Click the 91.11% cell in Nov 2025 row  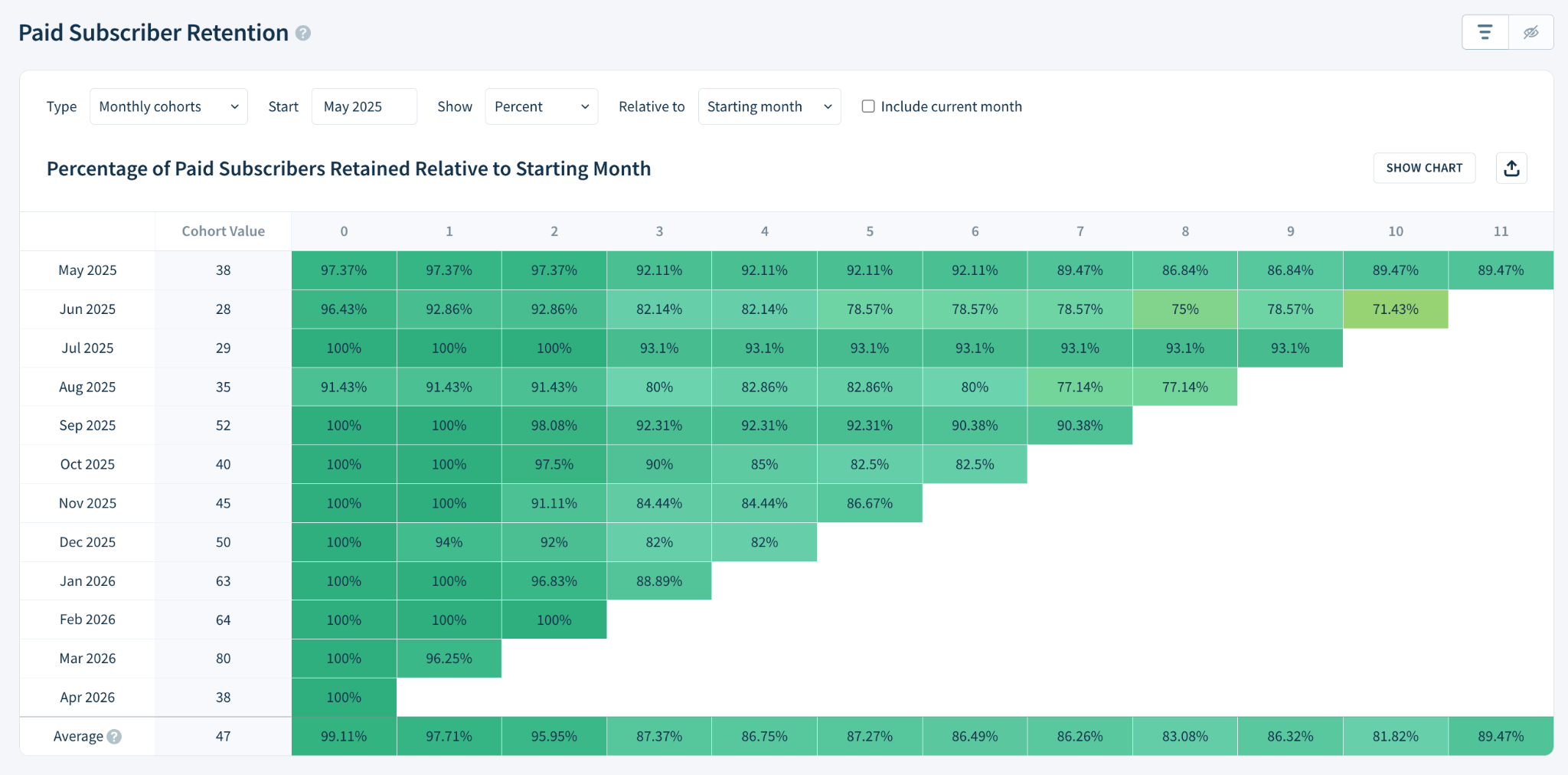tap(554, 504)
